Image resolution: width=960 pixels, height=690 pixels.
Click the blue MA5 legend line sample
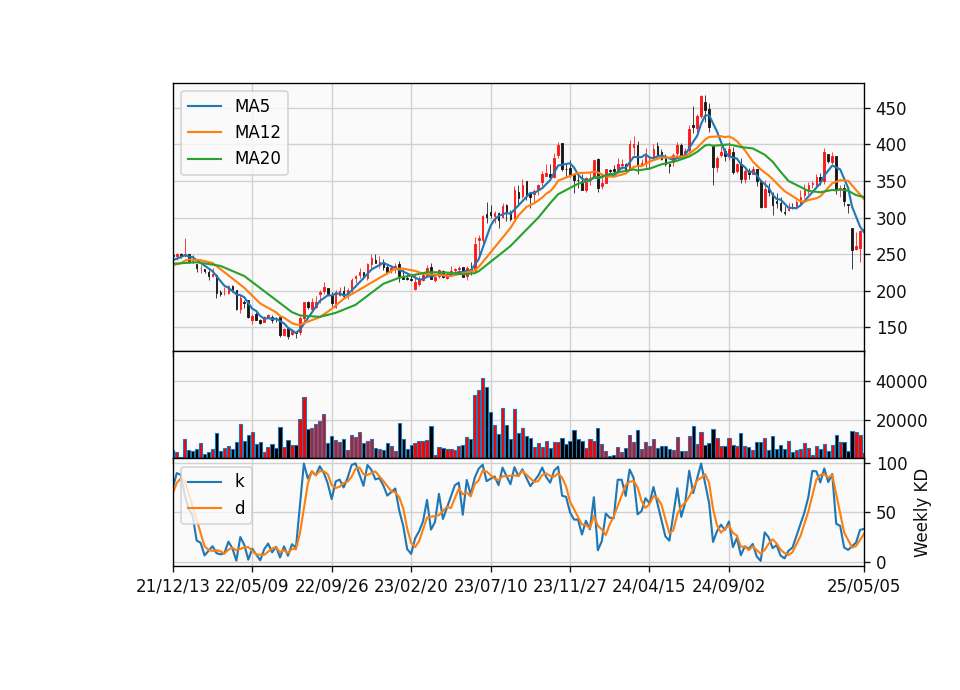pos(204,106)
